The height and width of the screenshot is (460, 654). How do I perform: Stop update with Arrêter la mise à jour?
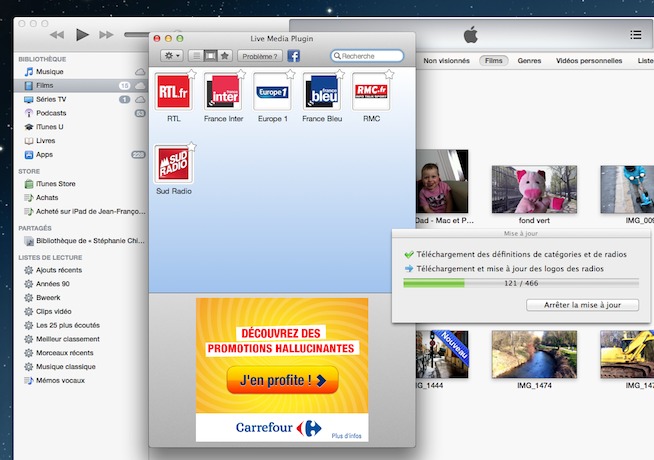pos(582,305)
